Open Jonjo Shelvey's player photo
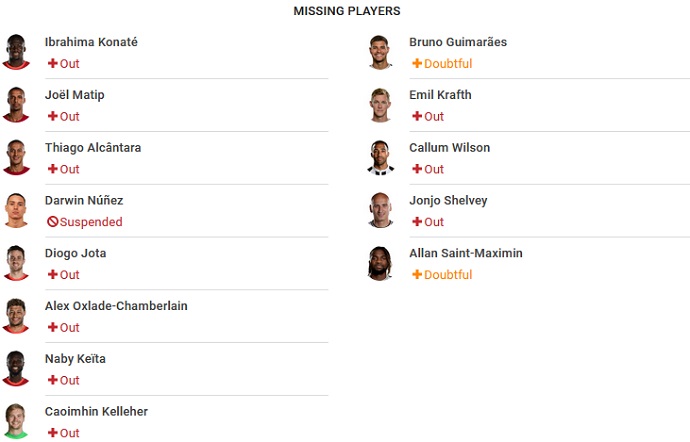This screenshot has width=690, height=442. tap(380, 210)
